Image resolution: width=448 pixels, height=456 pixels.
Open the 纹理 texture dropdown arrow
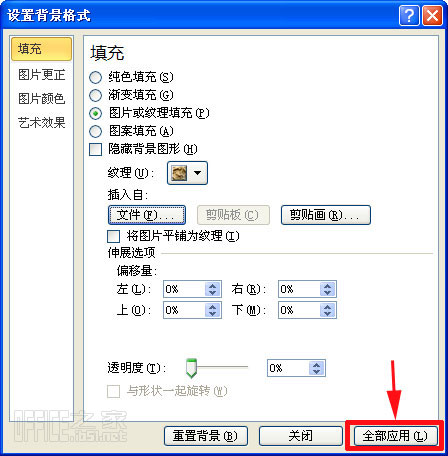click(x=197, y=173)
